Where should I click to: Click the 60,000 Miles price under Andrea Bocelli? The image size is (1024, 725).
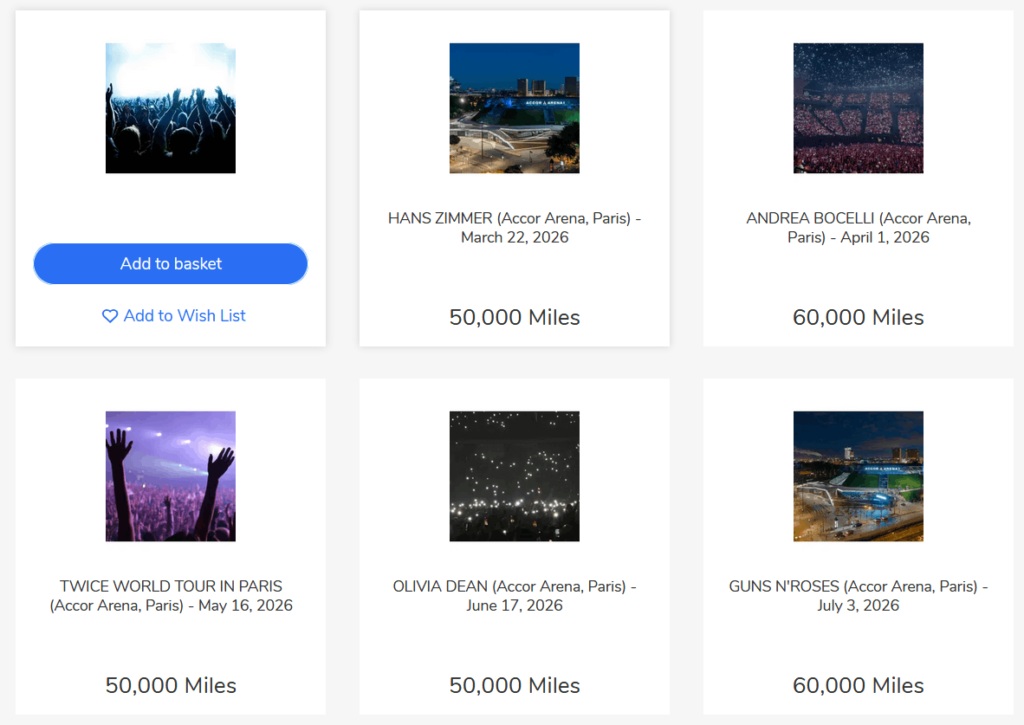pyautogui.click(x=858, y=318)
